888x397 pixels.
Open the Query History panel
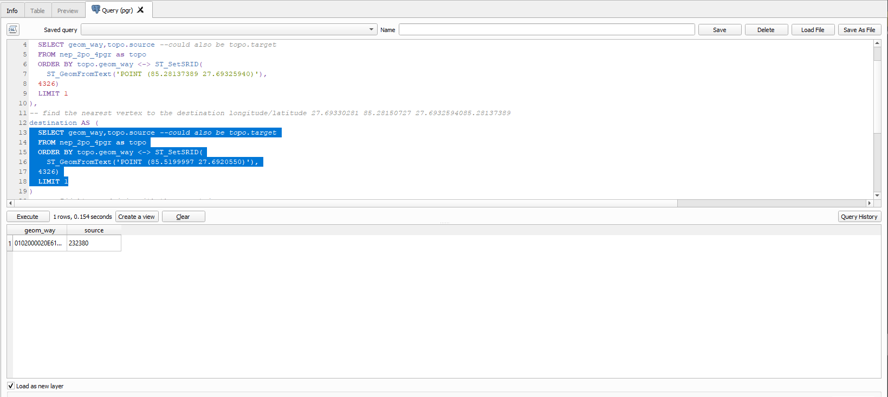860,216
